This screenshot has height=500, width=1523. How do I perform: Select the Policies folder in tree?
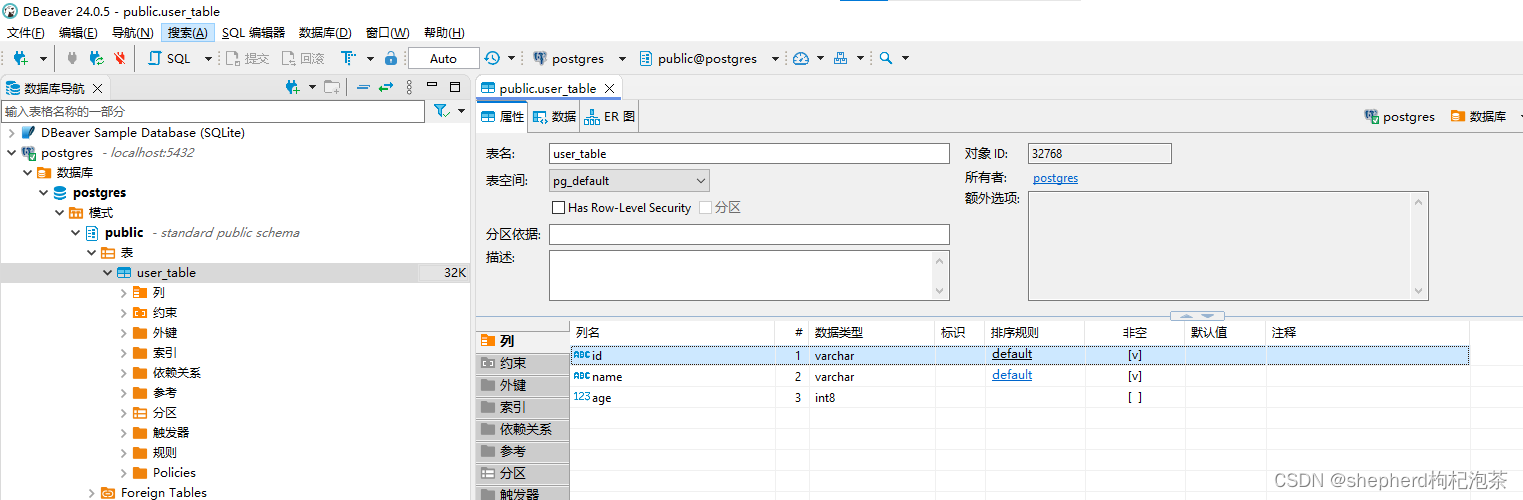[x=174, y=473]
